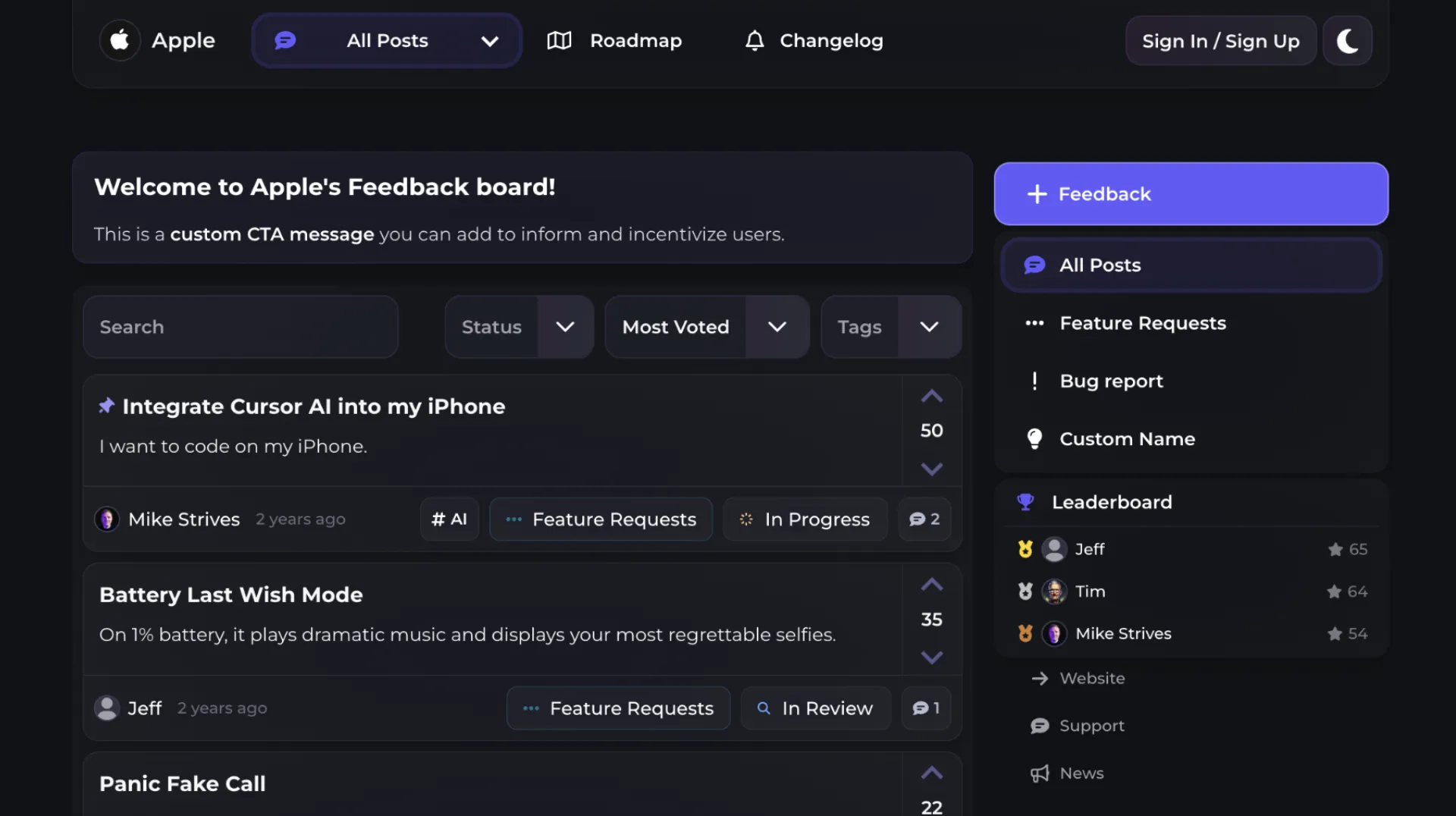
Task: Select Custom Name board in sidebar
Action: click(x=1191, y=439)
